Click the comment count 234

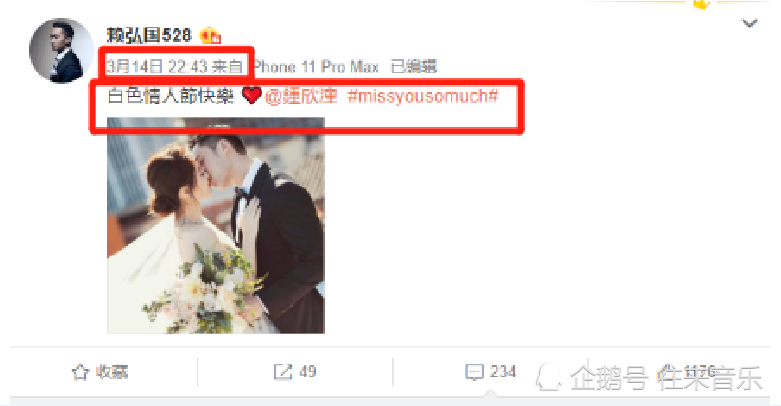(x=503, y=372)
